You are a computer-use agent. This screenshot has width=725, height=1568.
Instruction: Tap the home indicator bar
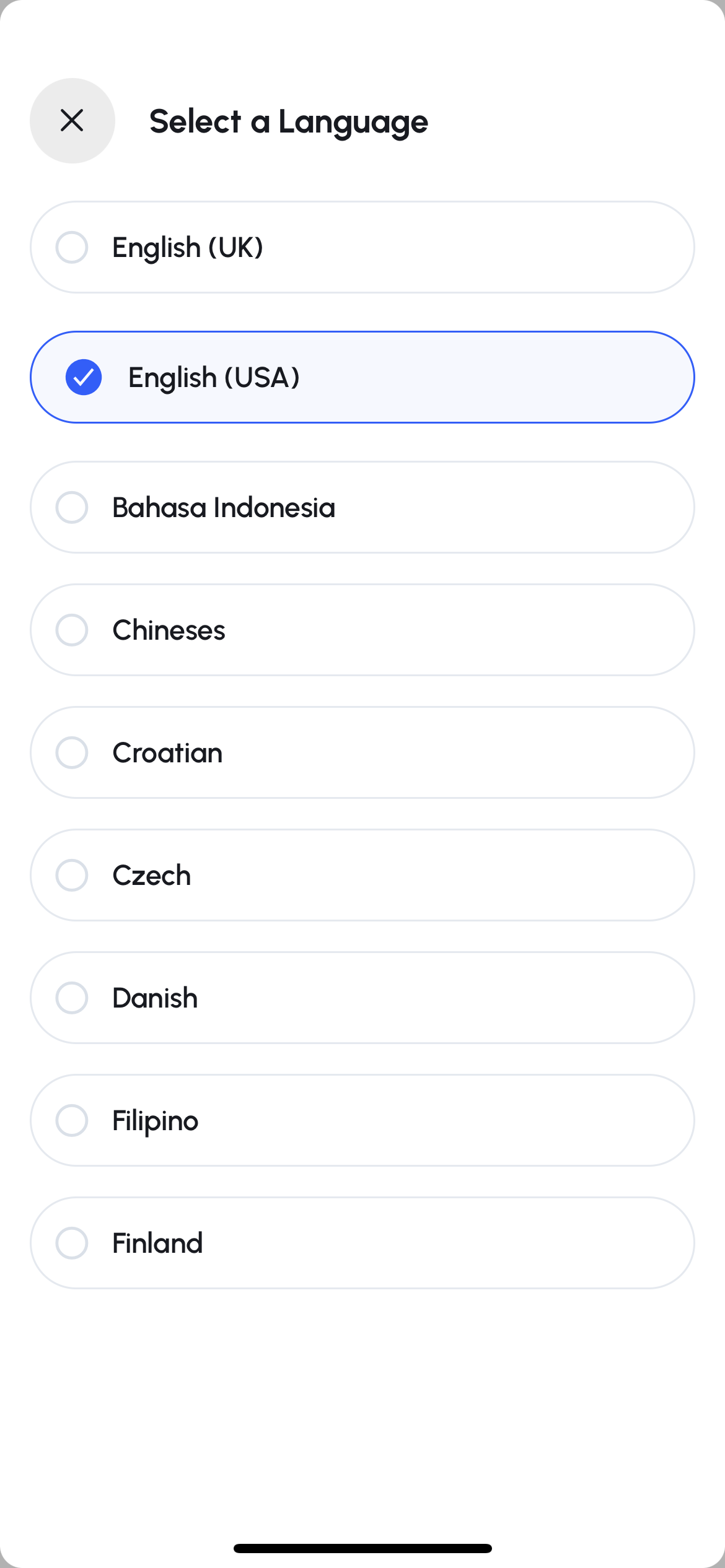pos(362,1548)
